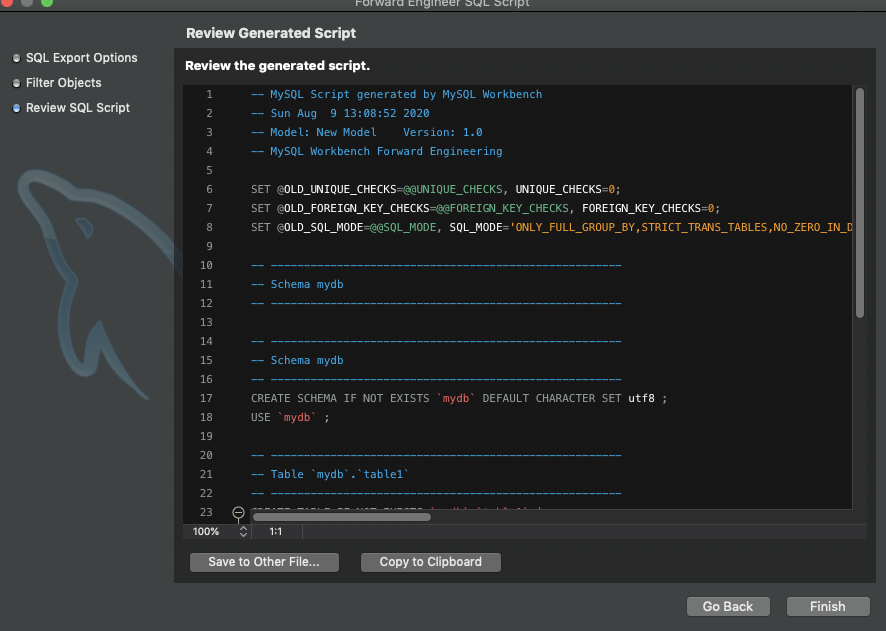This screenshot has width=886, height=631.
Task: Click the fold marker beside line 23
Action: [x=238, y=512]
